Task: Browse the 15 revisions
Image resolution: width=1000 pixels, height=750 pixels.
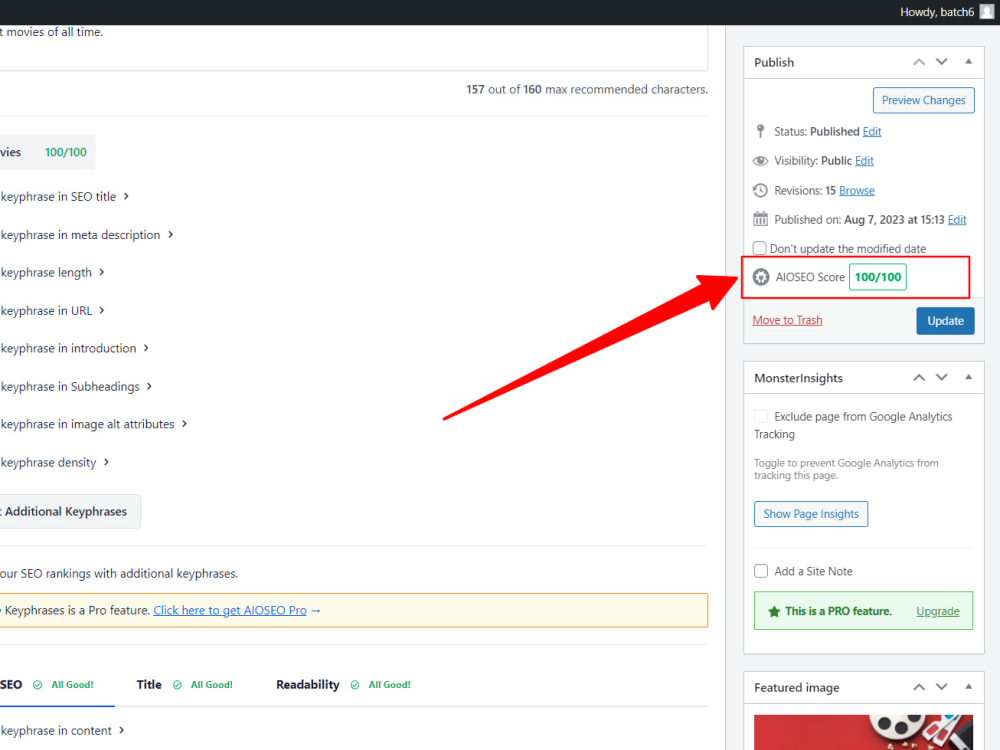Action: (x=857, y=190)
